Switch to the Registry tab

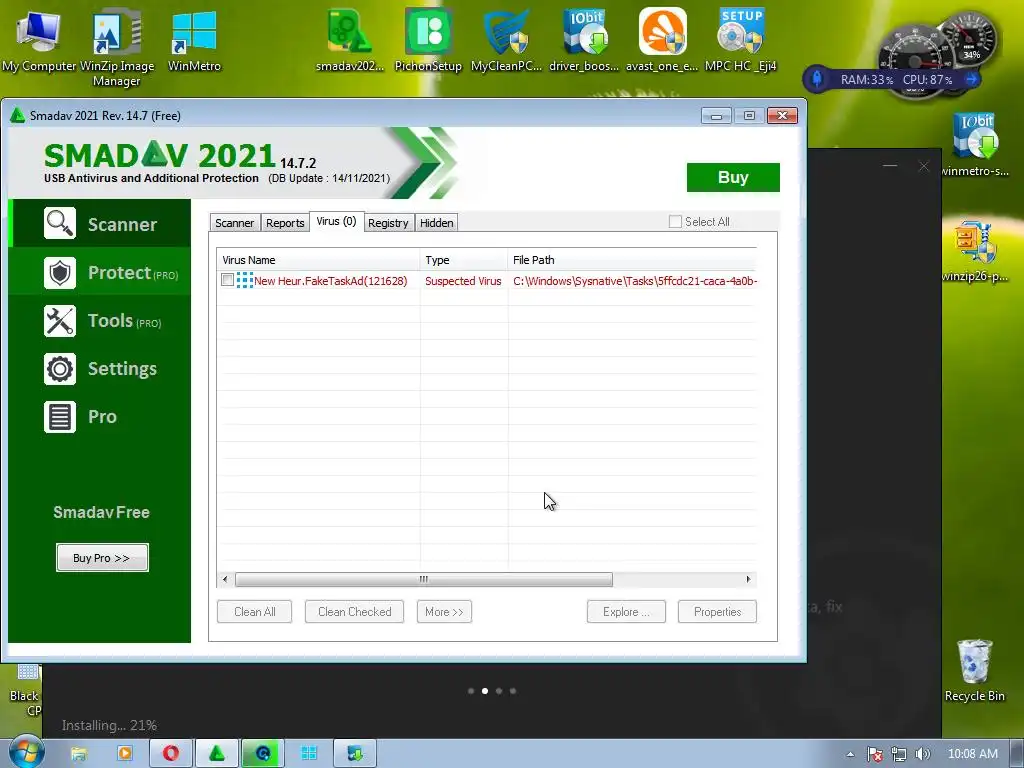pos(388,223)
